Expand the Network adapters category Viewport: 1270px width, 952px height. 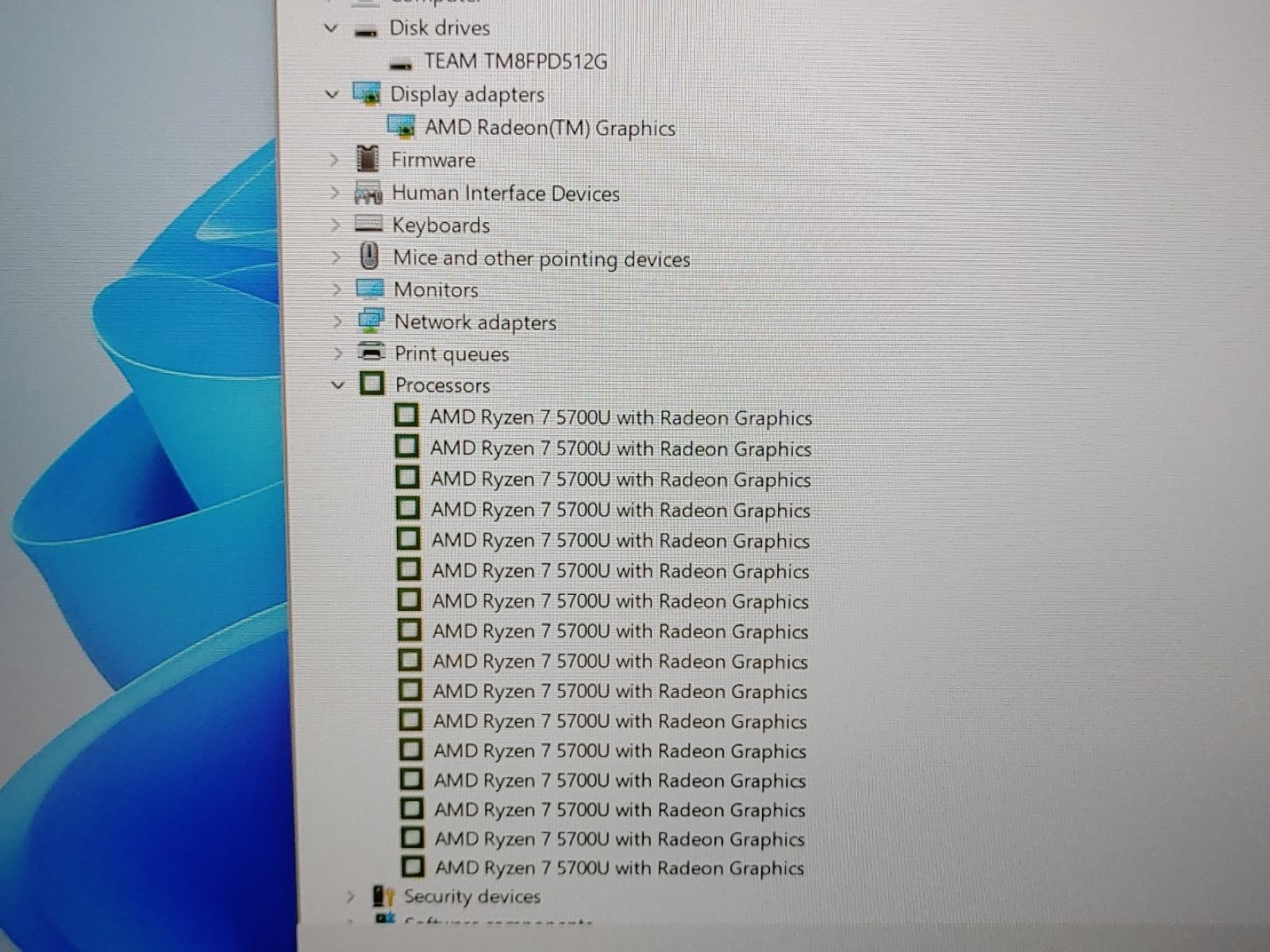(x=337, y=321)
